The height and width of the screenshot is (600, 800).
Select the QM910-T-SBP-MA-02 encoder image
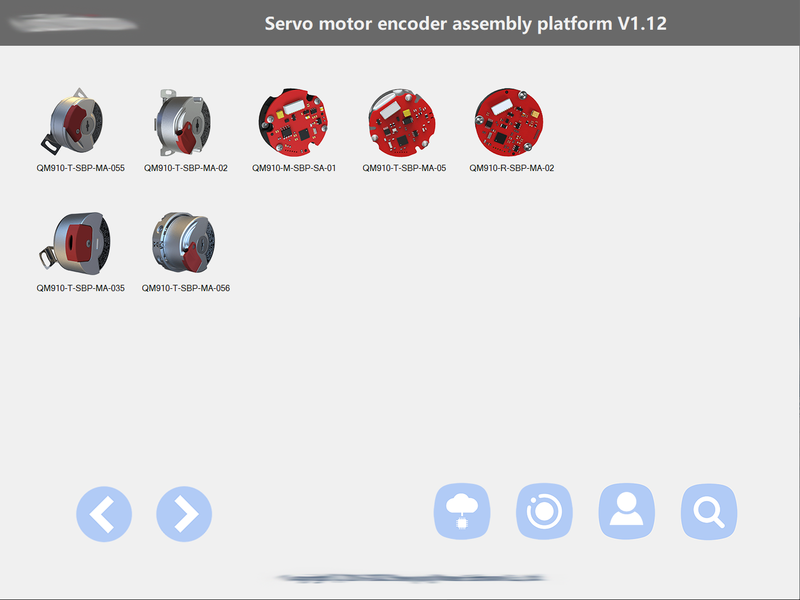(184, 122)
